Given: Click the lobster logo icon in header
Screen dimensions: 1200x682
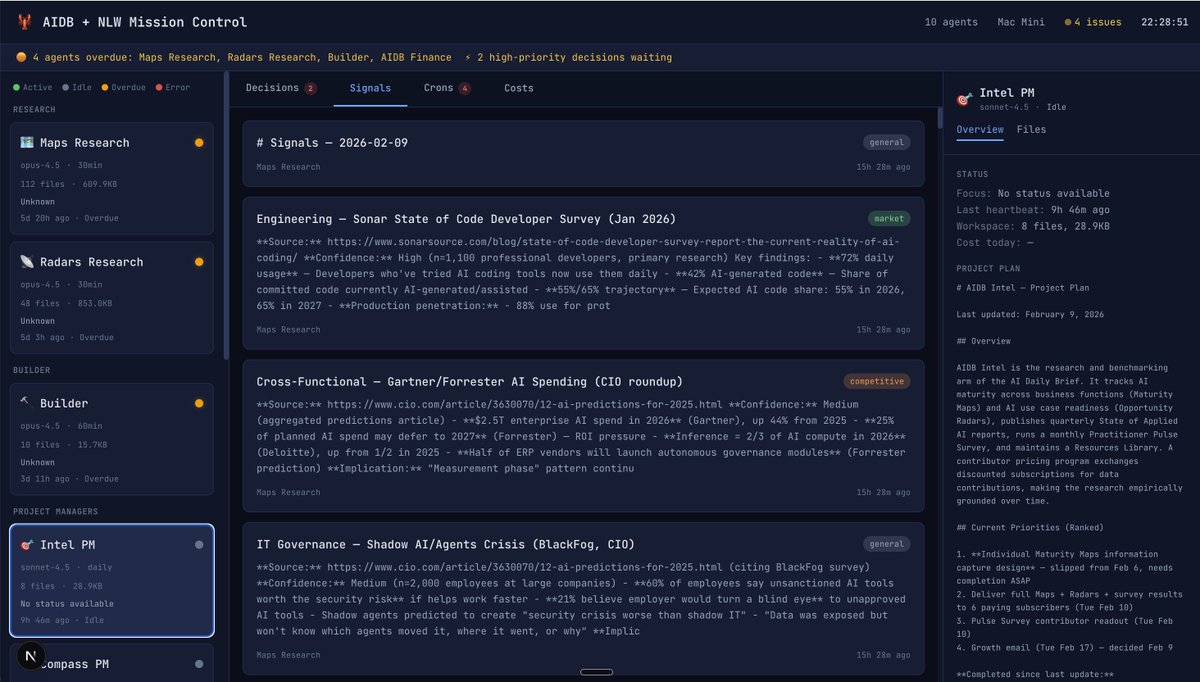Looking at the screenshot, I should point(25,22).
